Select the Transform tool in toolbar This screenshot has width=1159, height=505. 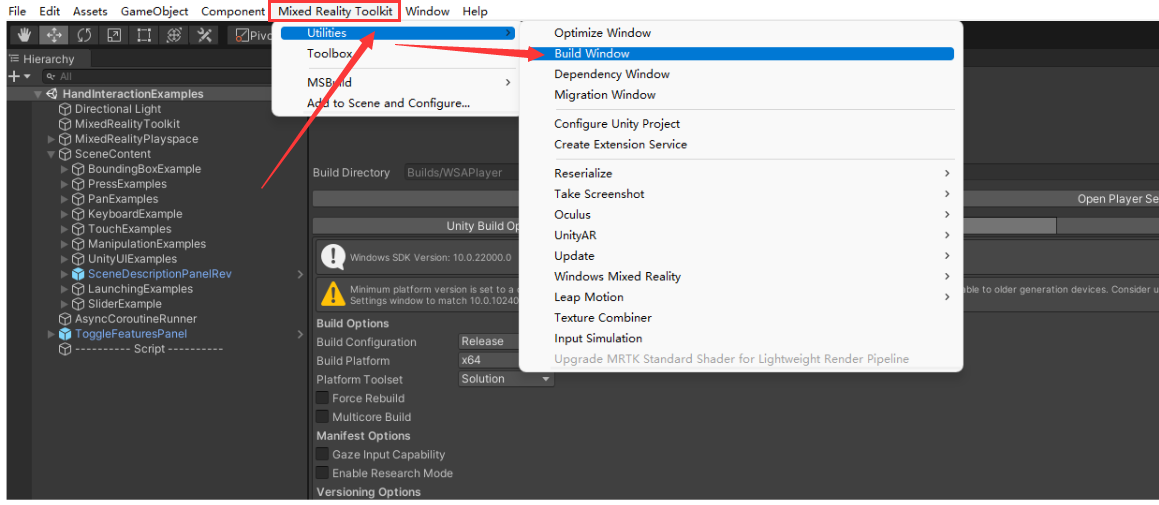pyautogui.click(x=174, y=35)
